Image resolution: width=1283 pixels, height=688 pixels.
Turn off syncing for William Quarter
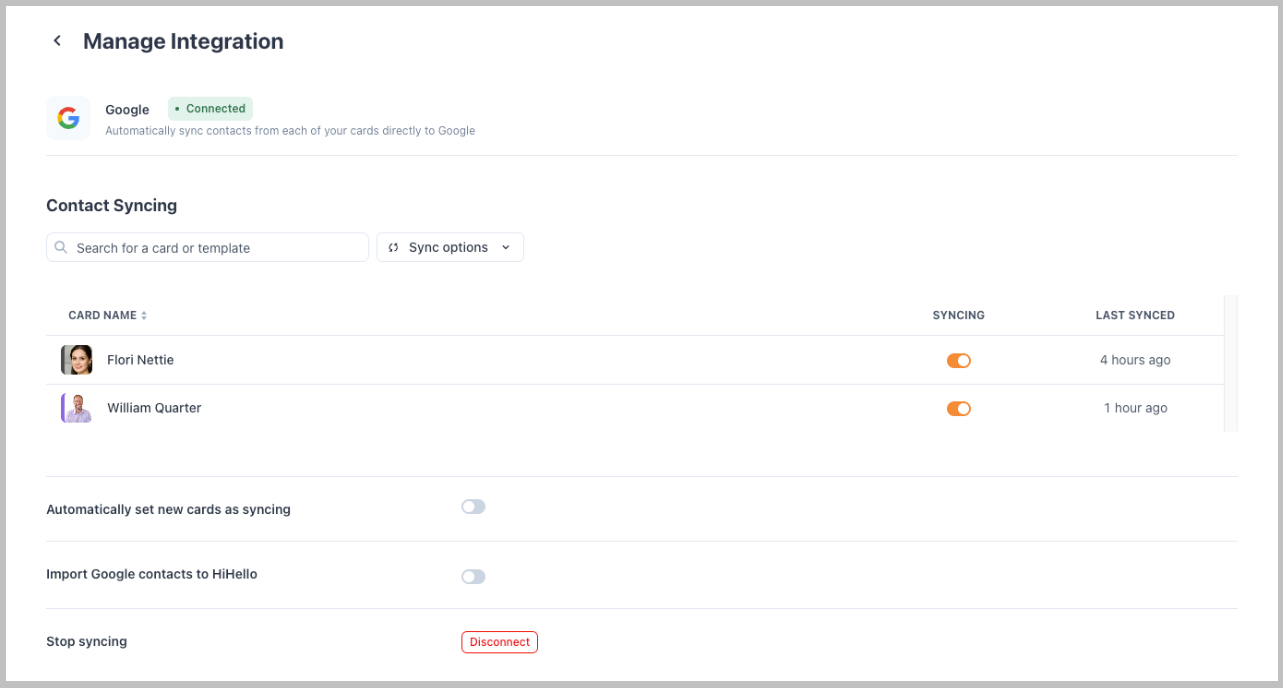pos(958,408)
